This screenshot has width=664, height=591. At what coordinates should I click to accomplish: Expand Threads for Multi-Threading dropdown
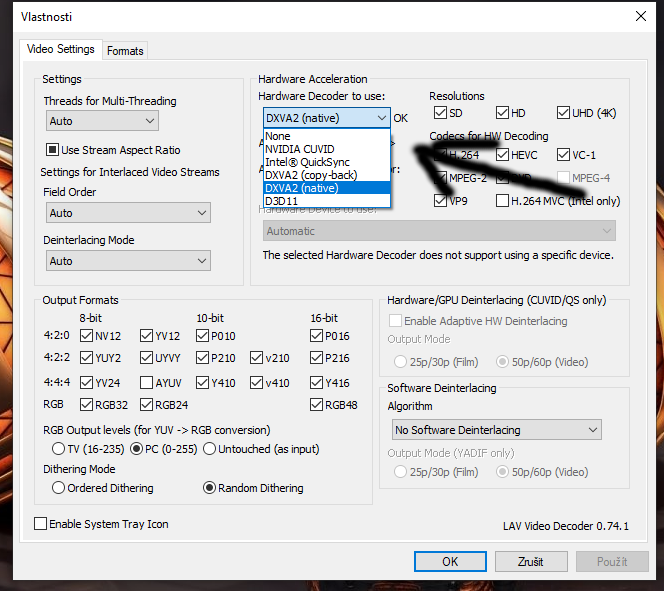(102, 121)
